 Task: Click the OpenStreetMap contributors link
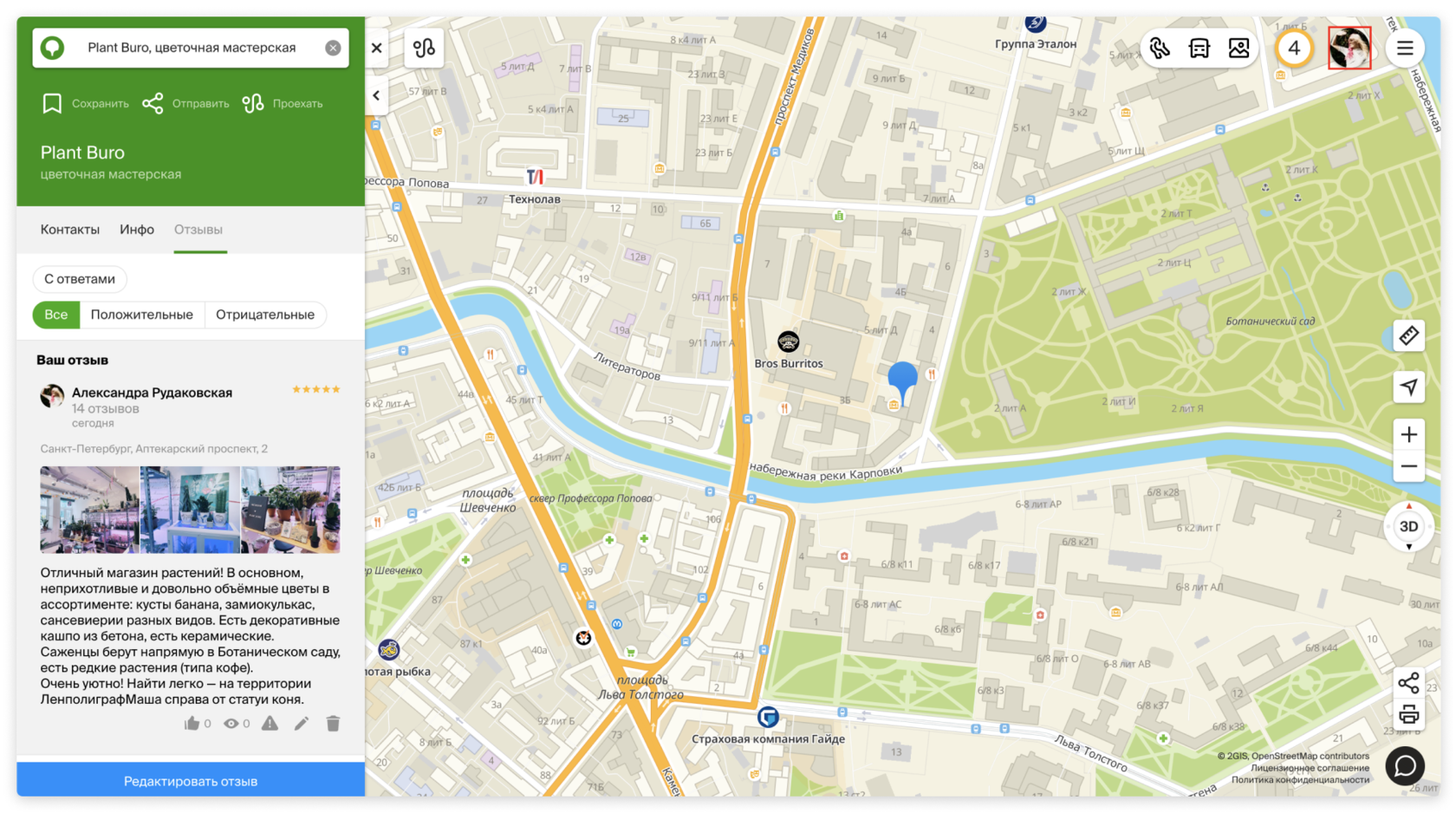[1310, 756]
